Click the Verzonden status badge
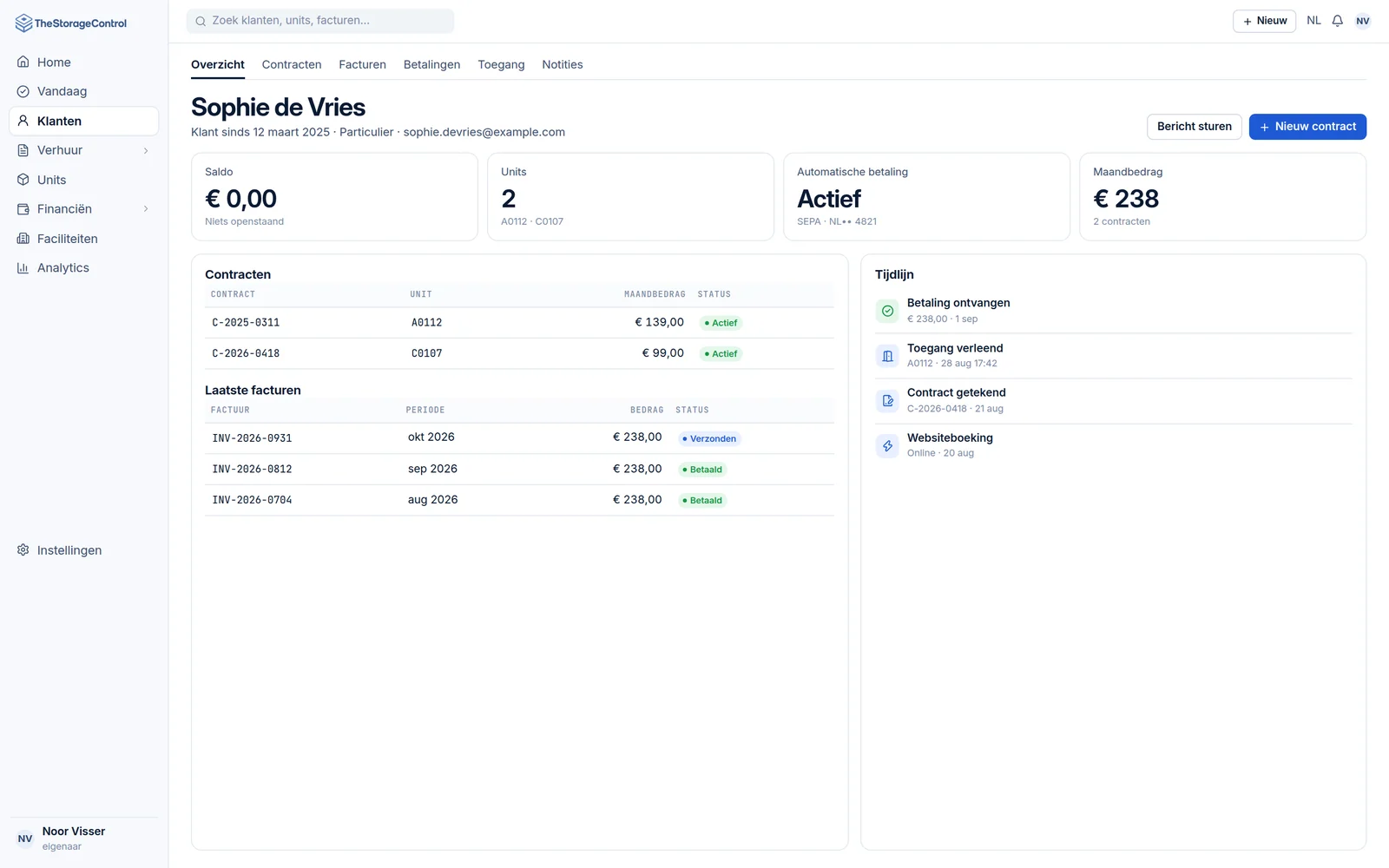 point(709,439)
